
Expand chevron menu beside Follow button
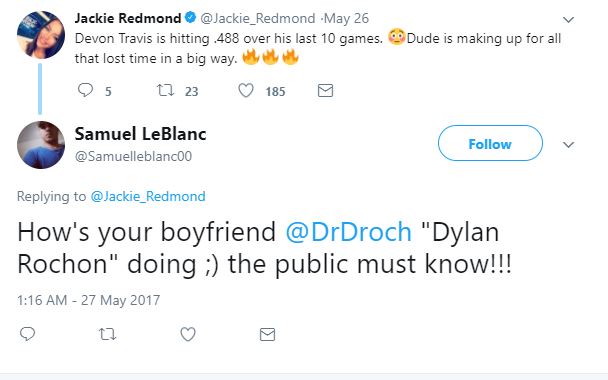click(x=568, y=145)
